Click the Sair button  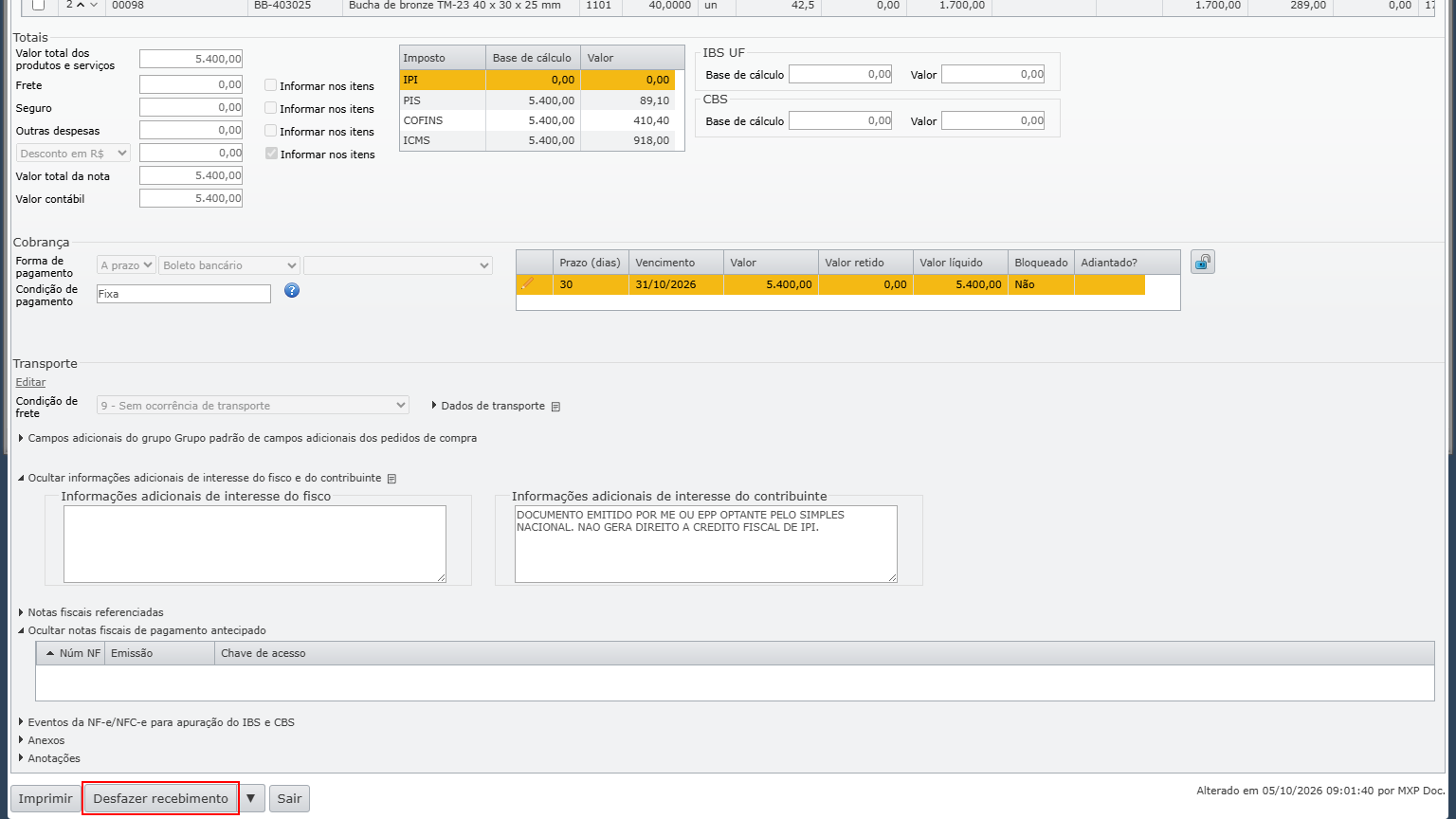[289, 798]
